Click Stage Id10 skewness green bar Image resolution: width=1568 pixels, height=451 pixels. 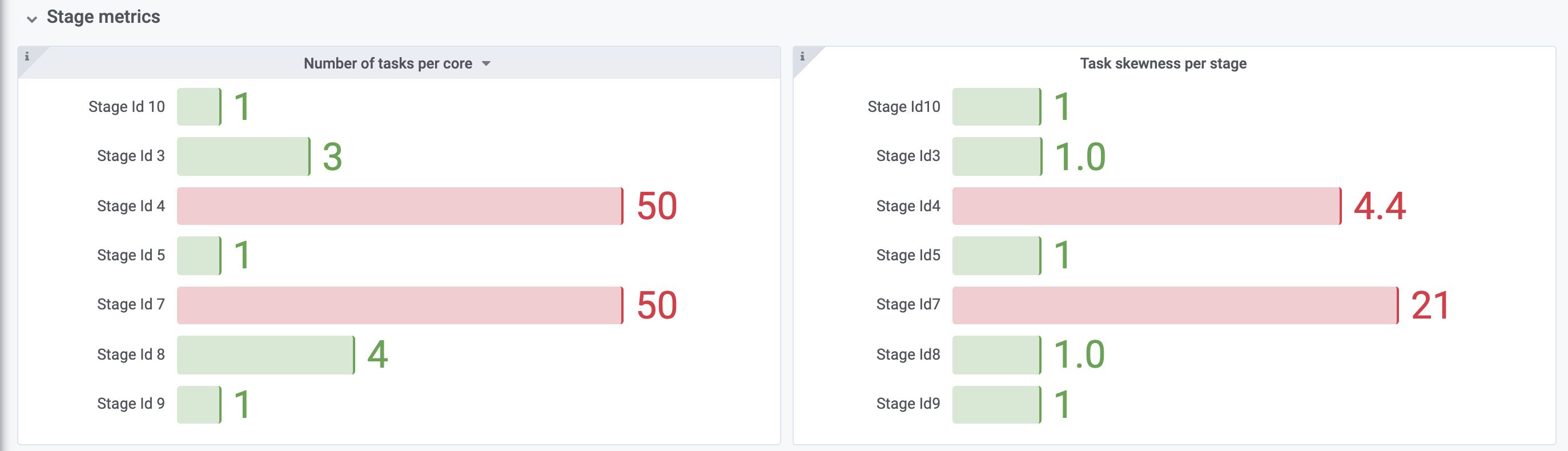(x=996, y=107)
